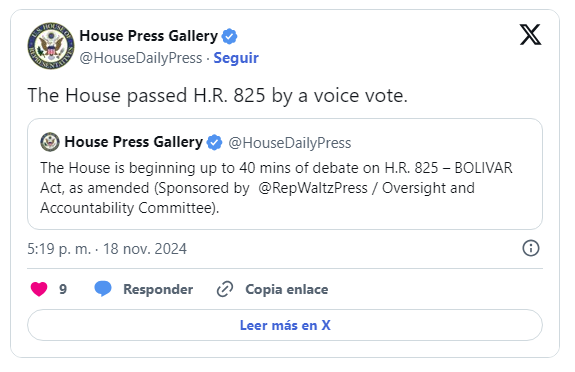This screenshot has width=575, height=372.
Task: Open the circled info icon next to the date
Action: tap(531, 248)
